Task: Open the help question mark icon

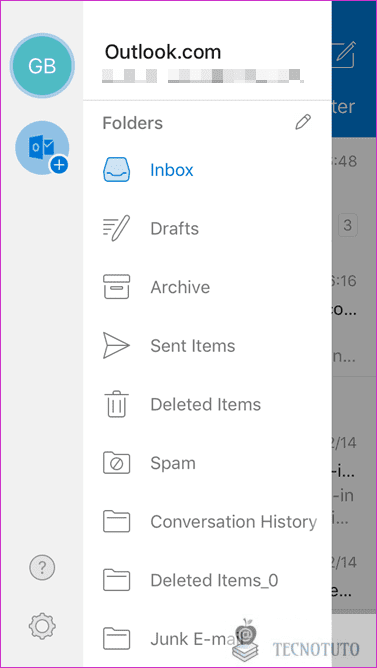Action: pos(42,567)
